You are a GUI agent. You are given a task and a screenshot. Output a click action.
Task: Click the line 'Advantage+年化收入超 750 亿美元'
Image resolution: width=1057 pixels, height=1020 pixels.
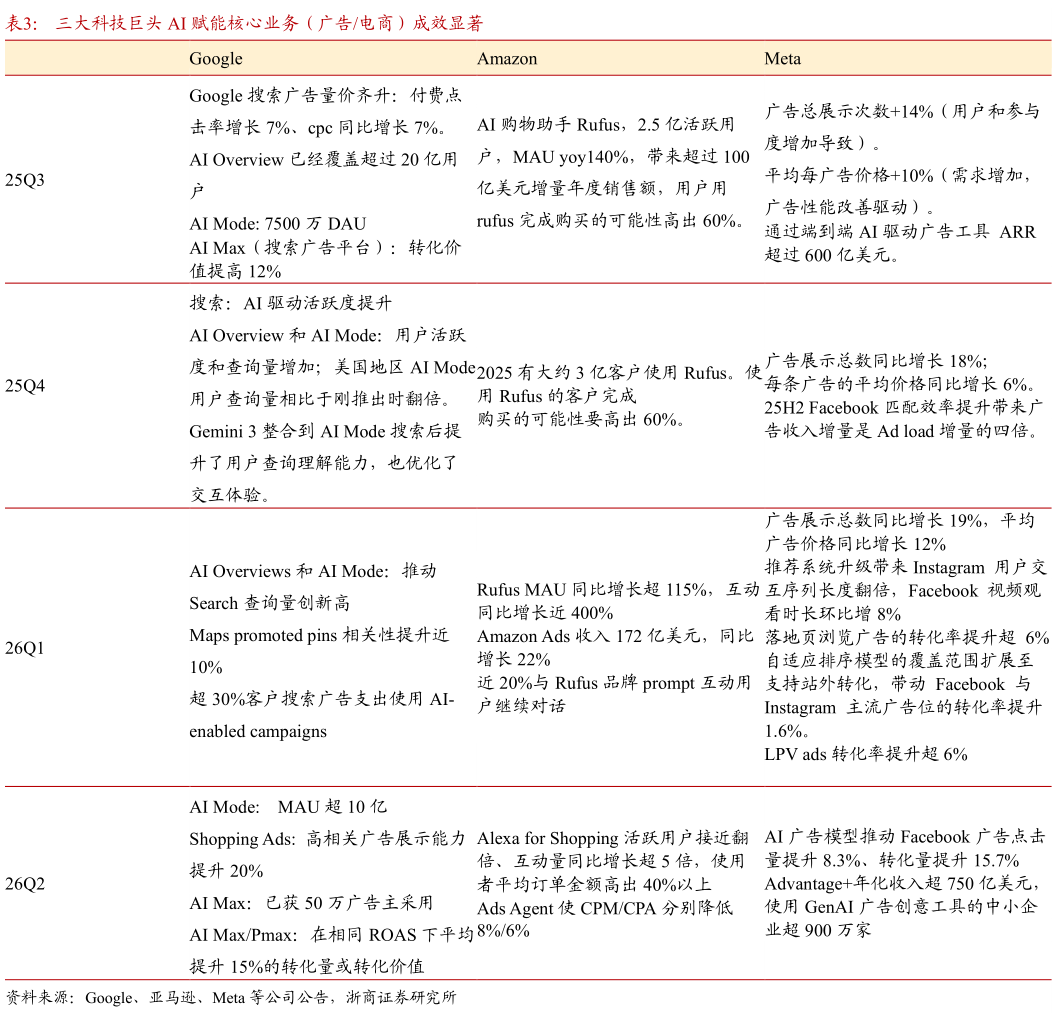coord(899,883)
